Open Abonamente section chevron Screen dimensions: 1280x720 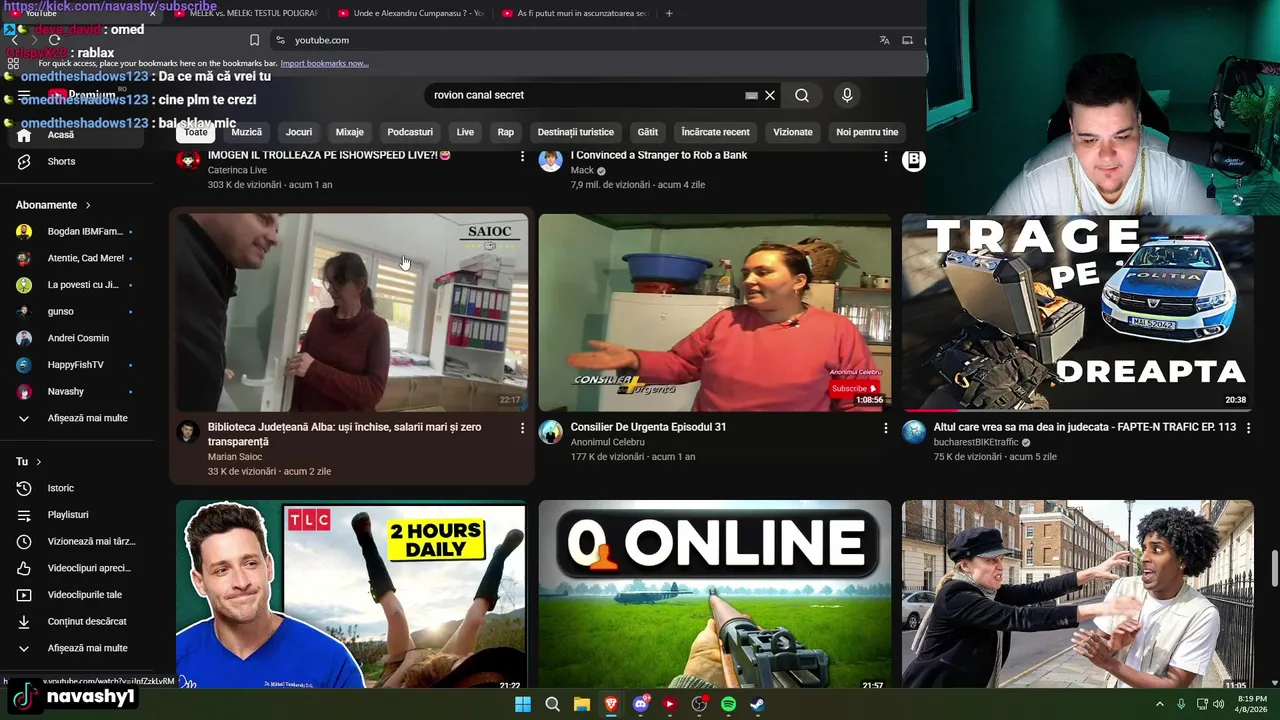click(x=88, y=205)
